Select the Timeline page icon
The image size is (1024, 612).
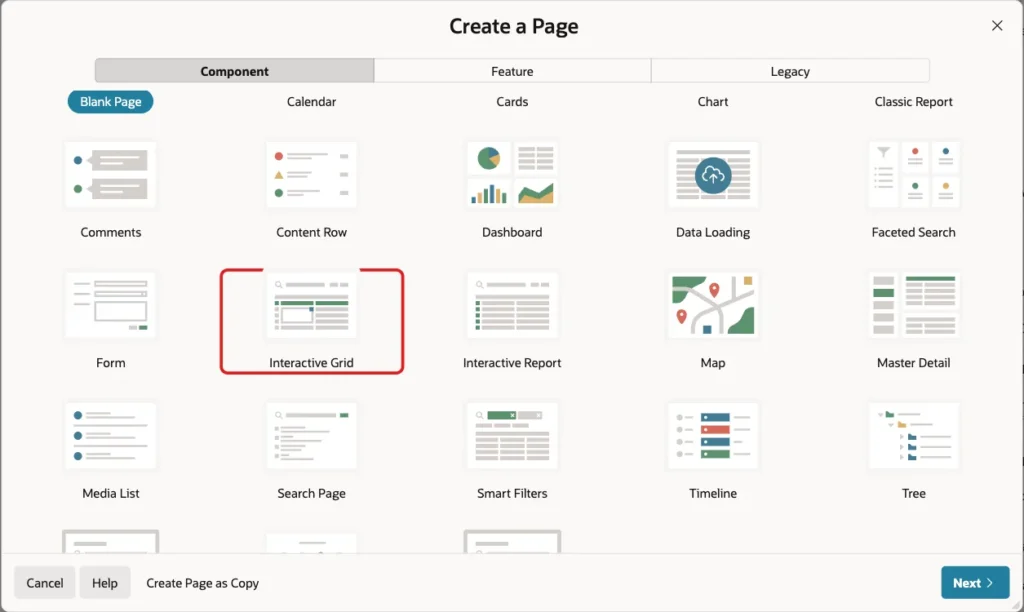pos(712,436)
